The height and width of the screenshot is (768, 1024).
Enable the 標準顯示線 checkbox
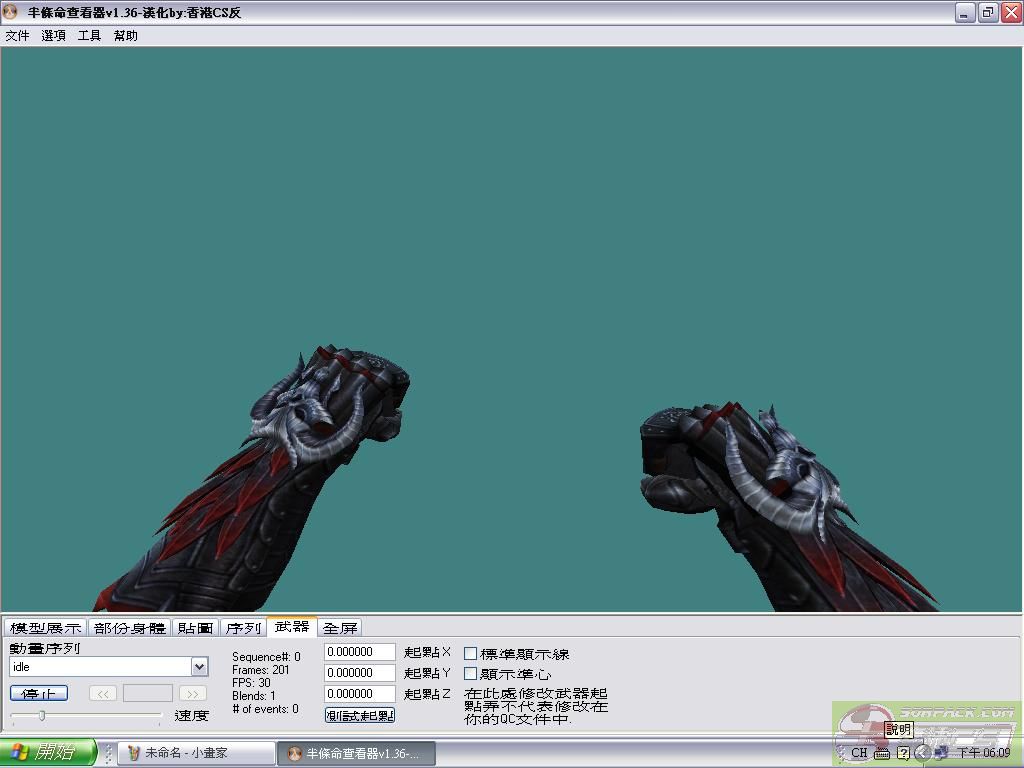coord(471,654)
